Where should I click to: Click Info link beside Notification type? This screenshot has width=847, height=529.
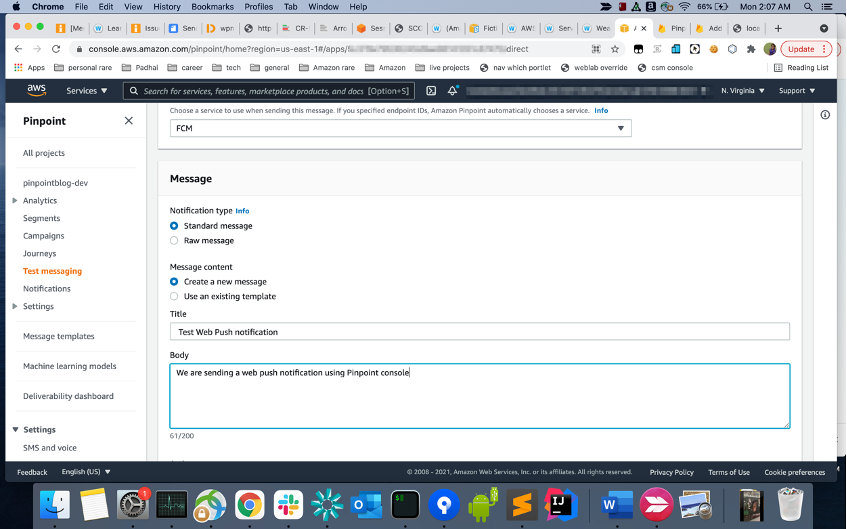pos(242,211)
